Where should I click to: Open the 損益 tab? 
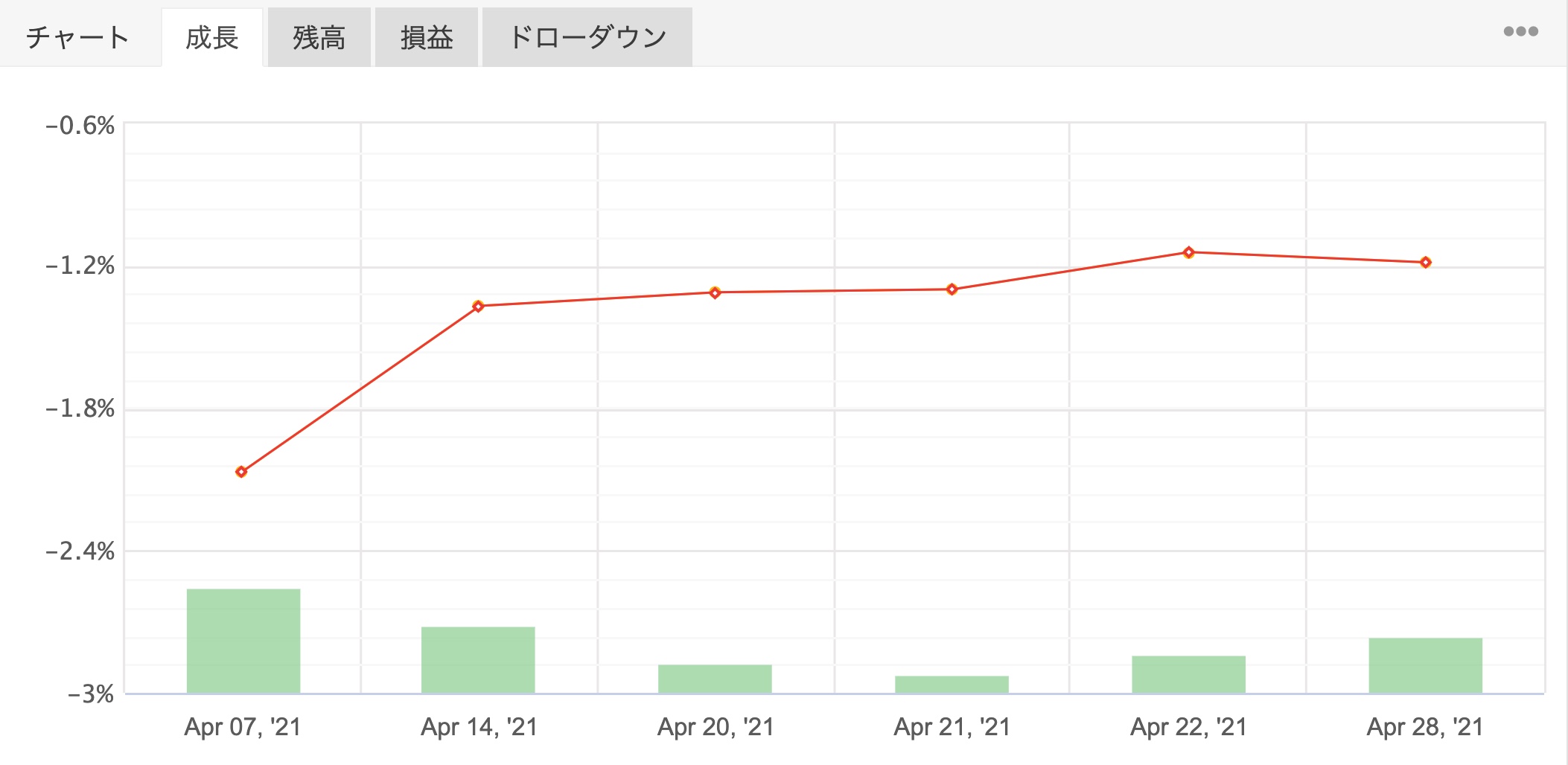(427, 37)
